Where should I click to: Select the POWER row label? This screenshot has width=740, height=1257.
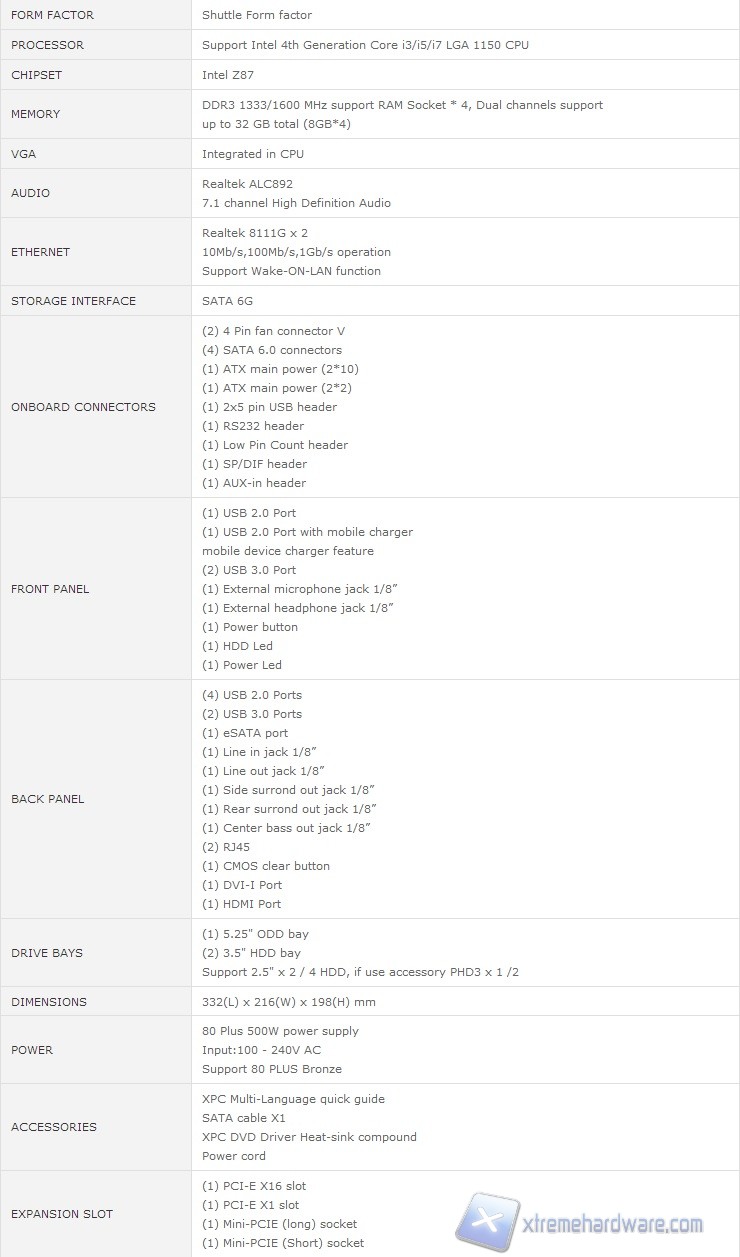(x=32, y=1050)
